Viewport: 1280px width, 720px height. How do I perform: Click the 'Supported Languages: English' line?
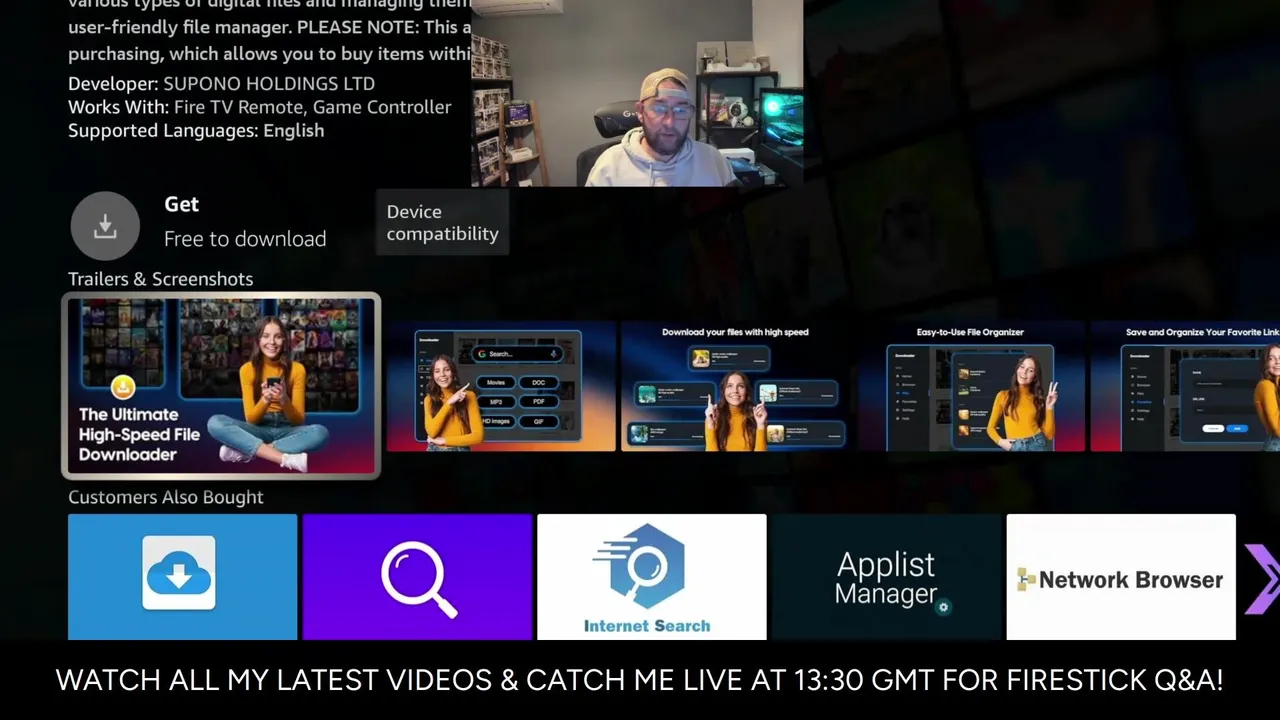pos(196,131)
